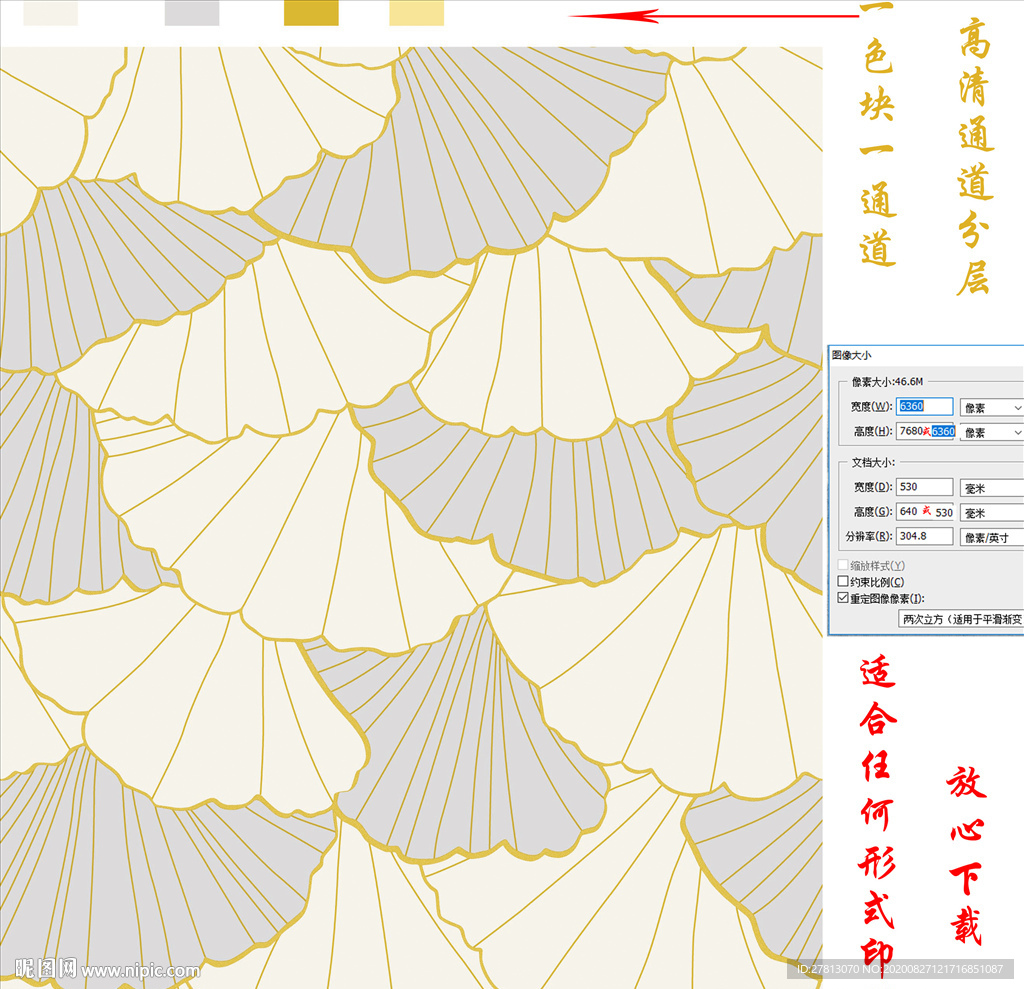Open the 像素/英寸 resolution unit dropdown

991,537
